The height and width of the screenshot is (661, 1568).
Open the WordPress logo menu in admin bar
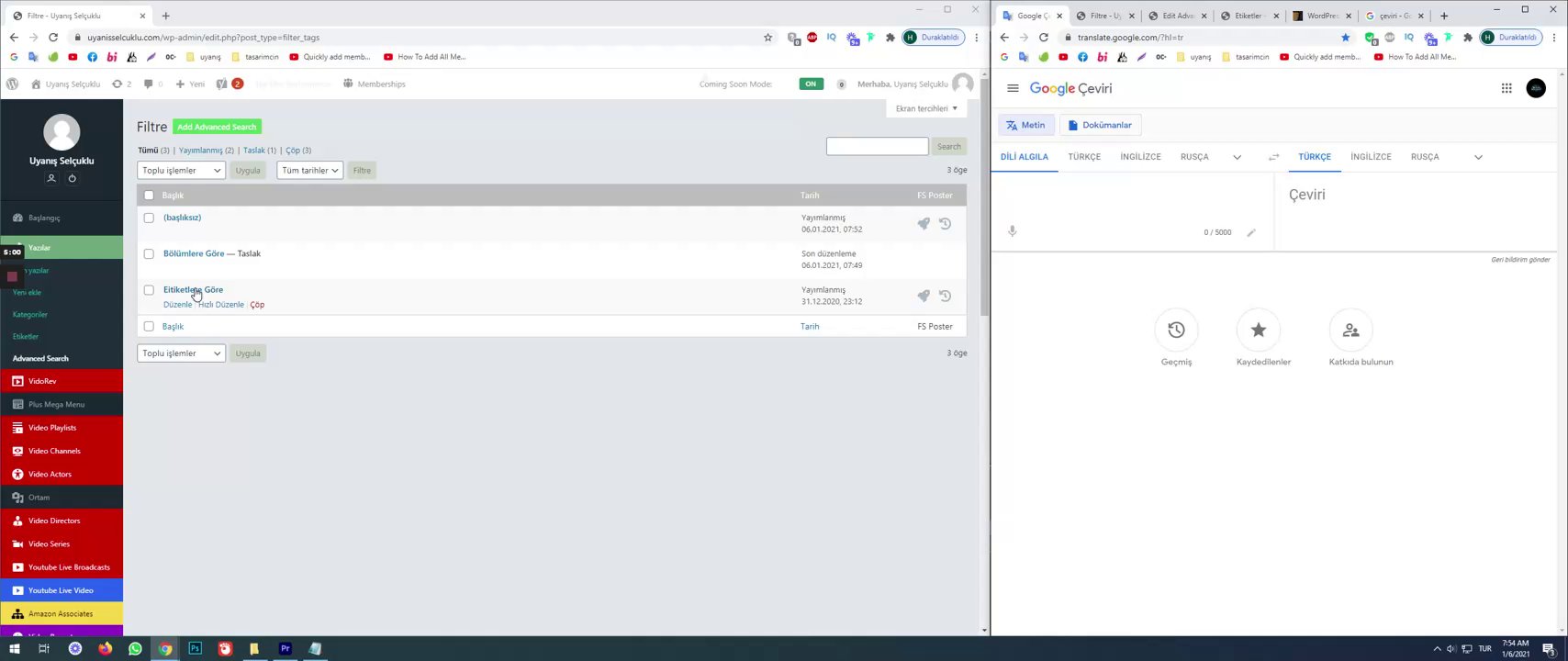point(12,84)
